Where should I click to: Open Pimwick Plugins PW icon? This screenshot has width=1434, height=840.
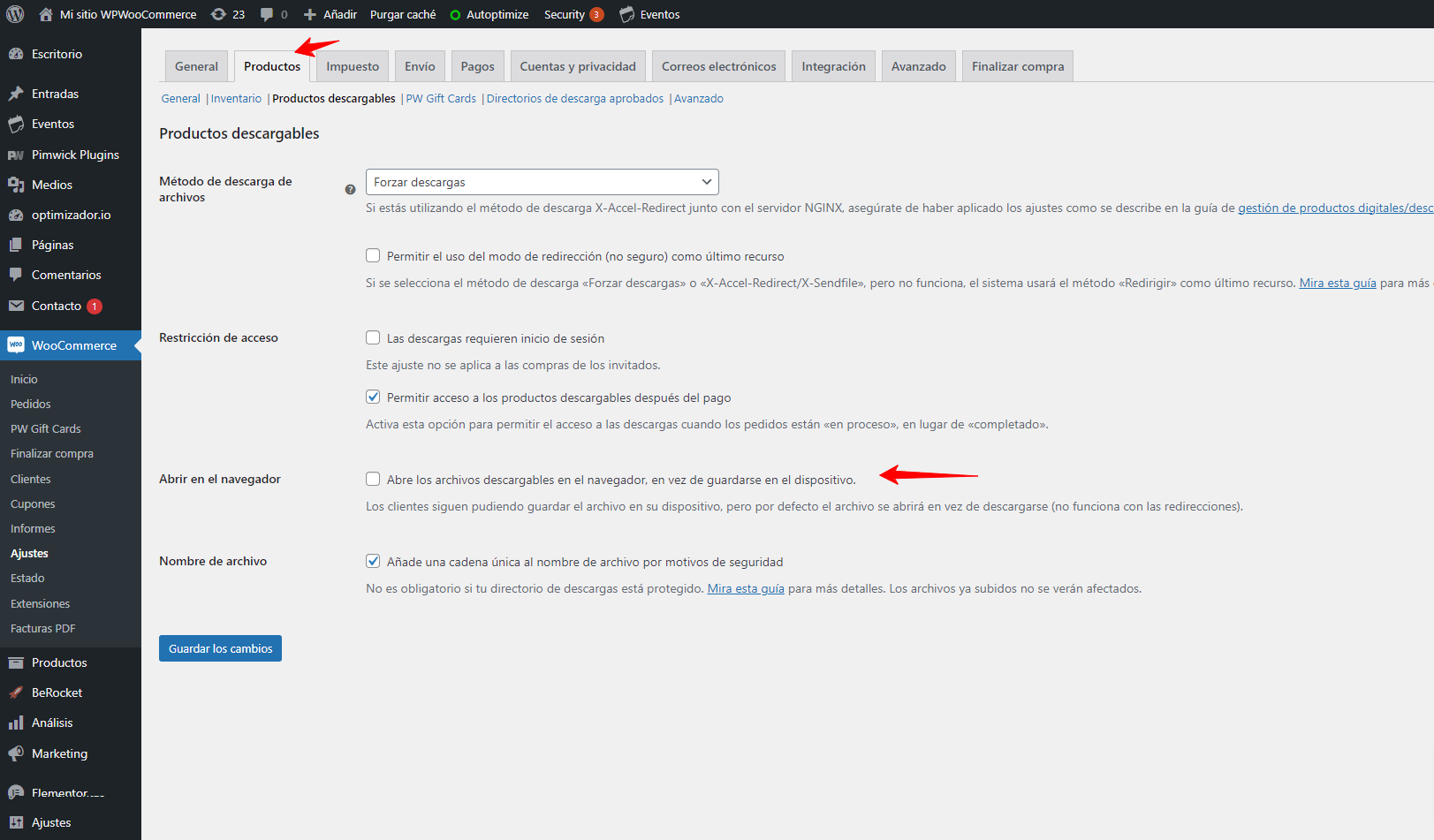point(16,155)
